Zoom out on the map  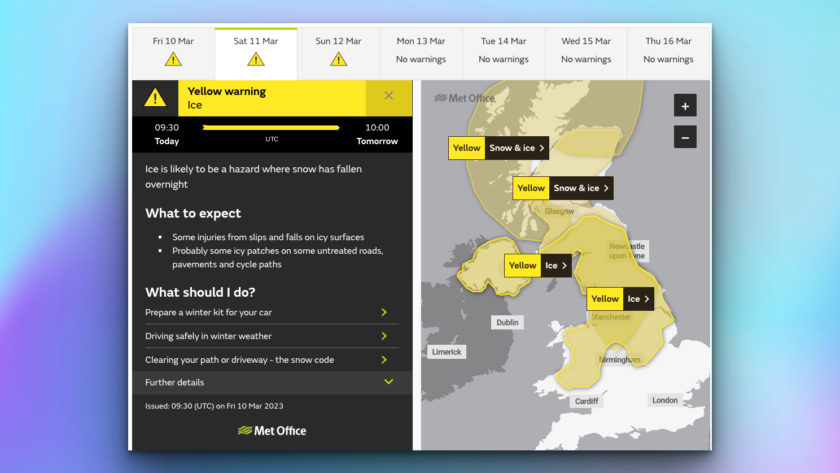[x=685, y=137]
